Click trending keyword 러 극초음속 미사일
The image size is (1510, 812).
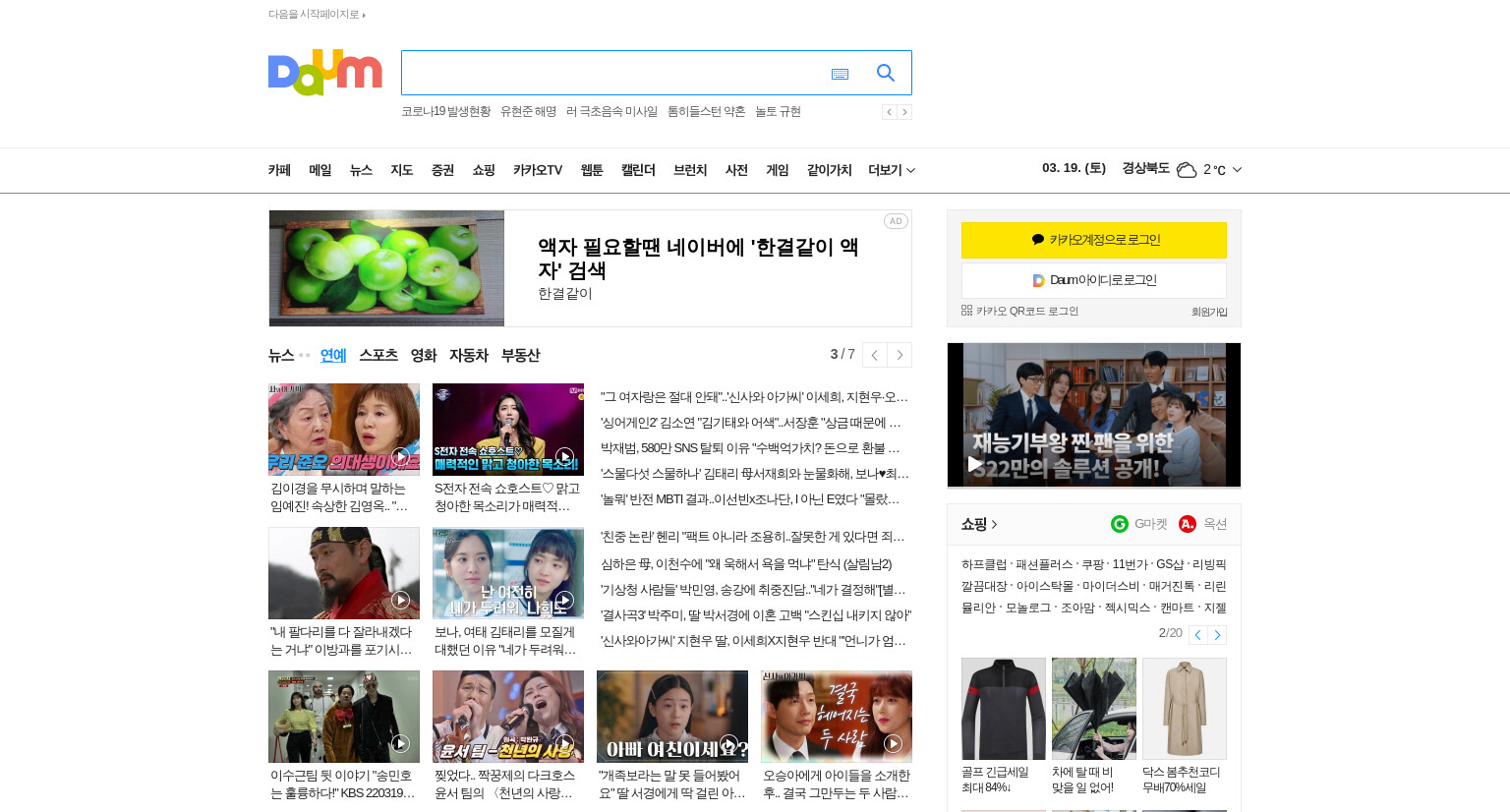tap(611, 111)
